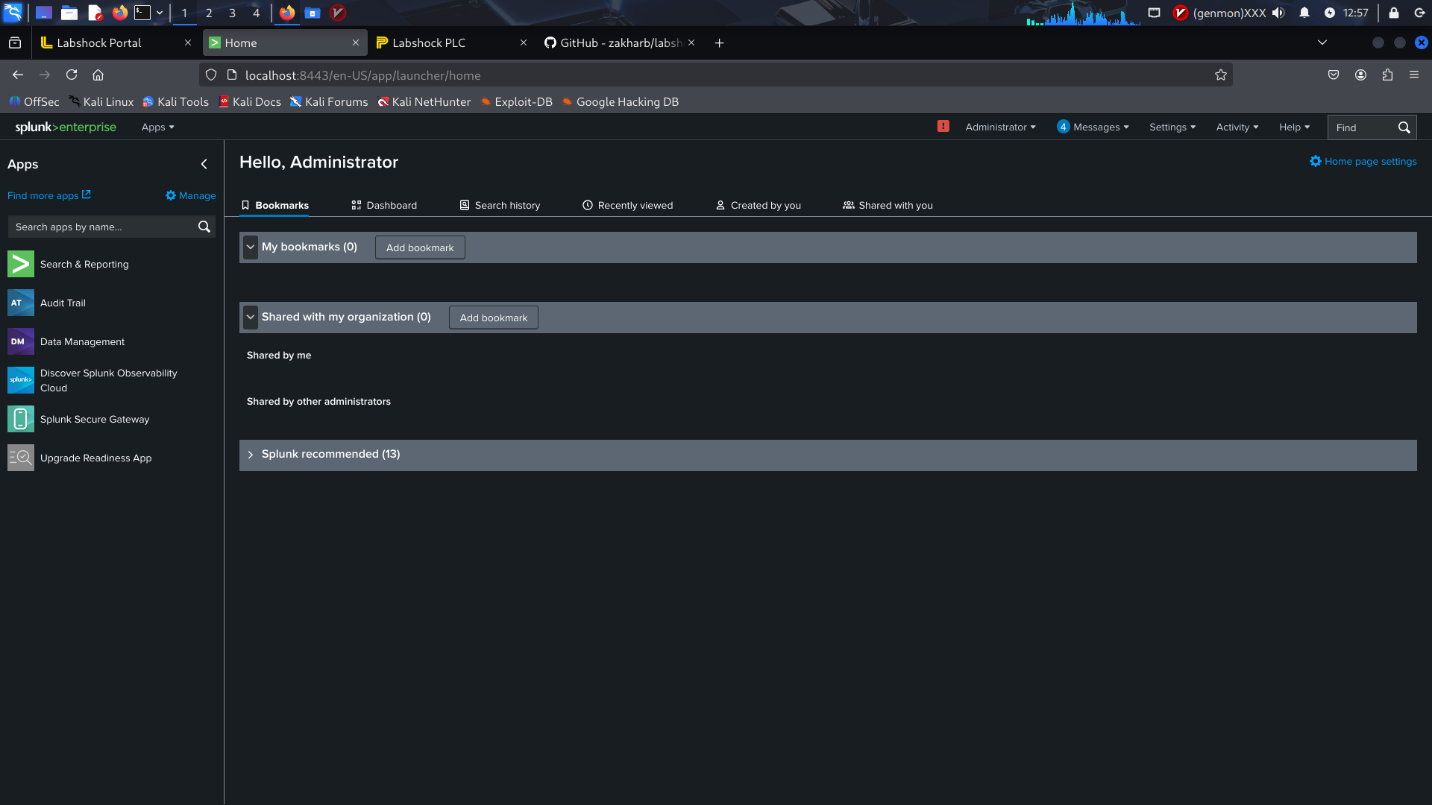Open the Home page settings link
1432x805 pixels.
pos(1363,161)
